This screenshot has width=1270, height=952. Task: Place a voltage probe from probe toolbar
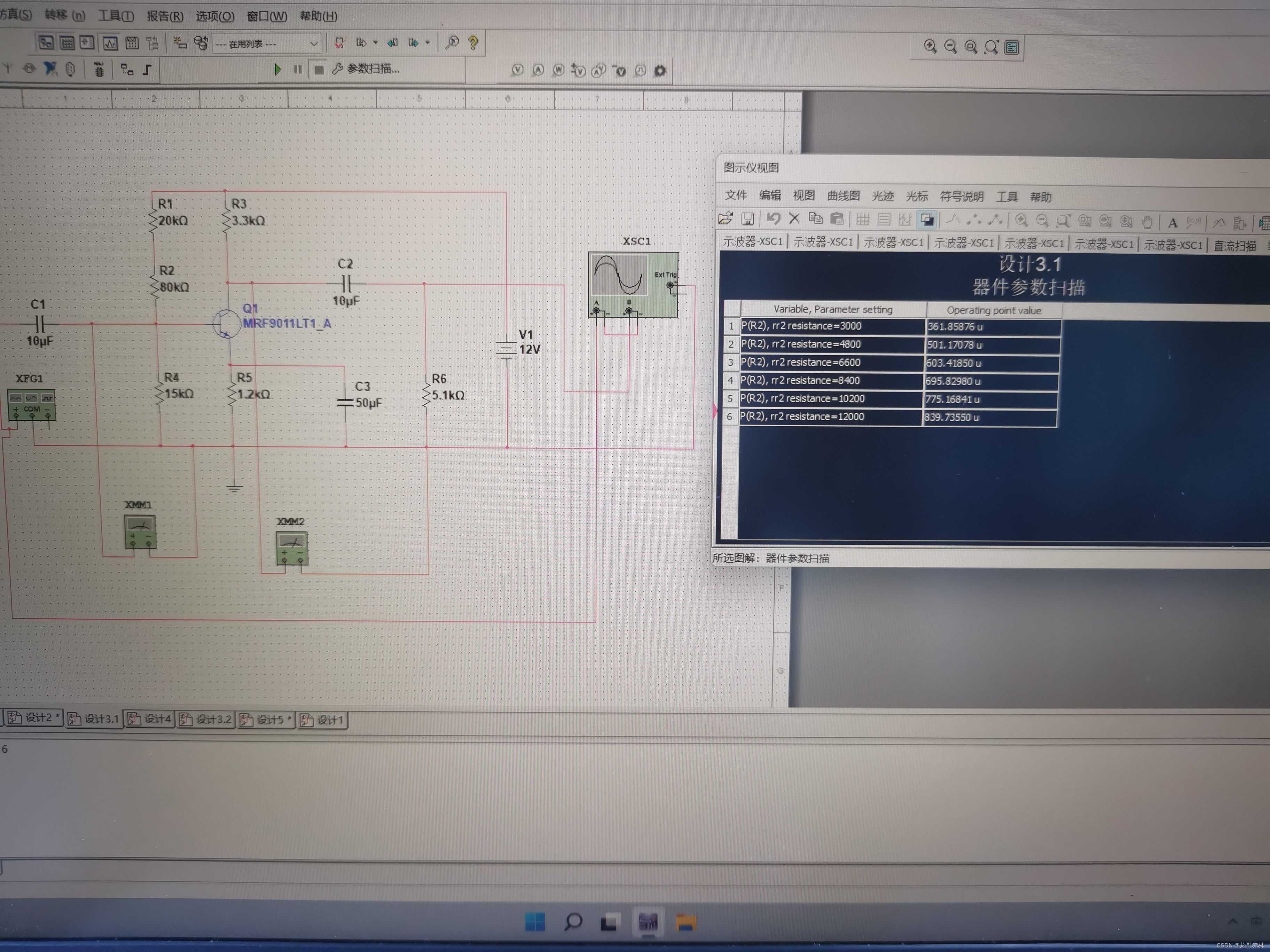click(x=517, y=70)
